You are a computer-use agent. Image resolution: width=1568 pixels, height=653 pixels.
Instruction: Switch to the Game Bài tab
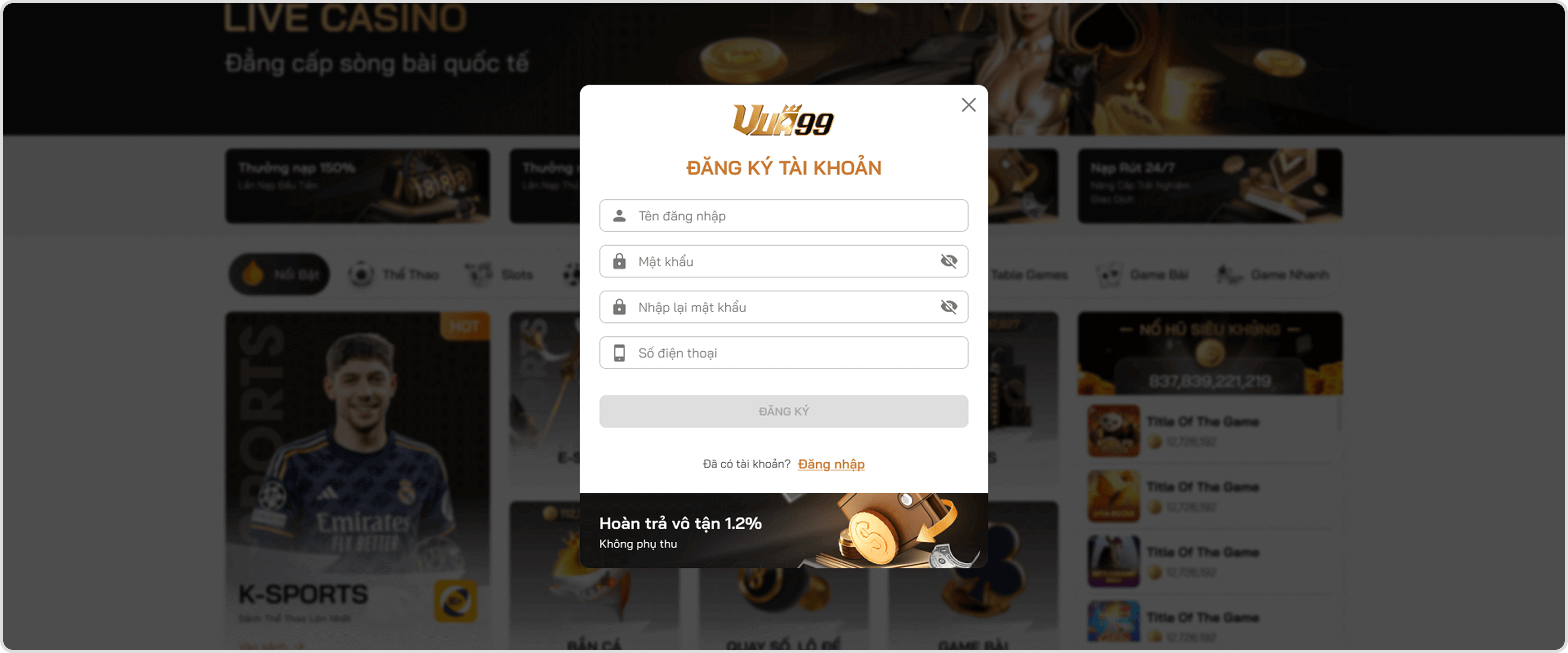pos(1143,275)
